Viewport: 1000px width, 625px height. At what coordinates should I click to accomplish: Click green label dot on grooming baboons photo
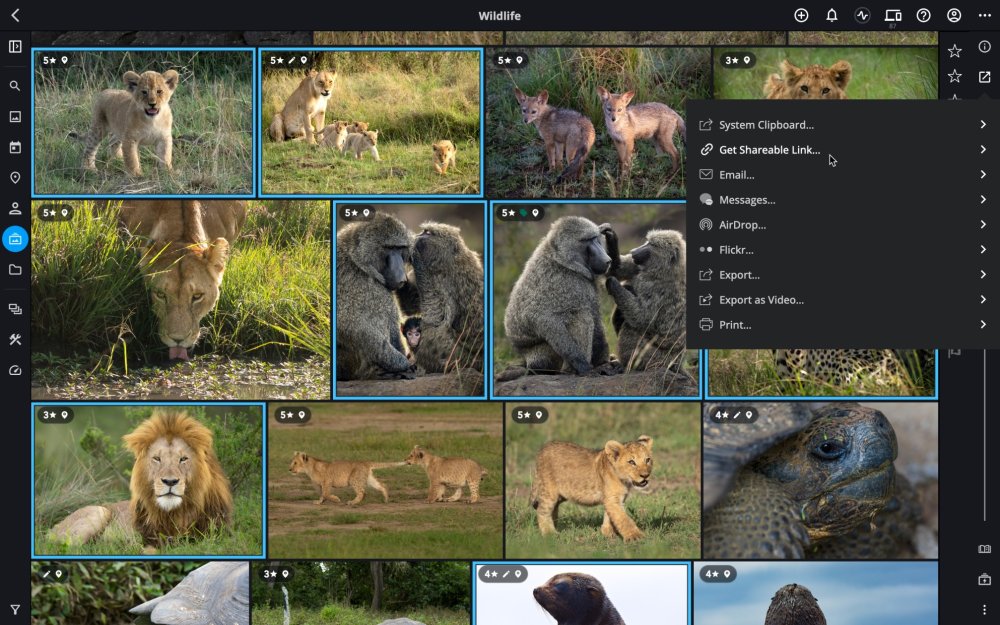[523, 213]
